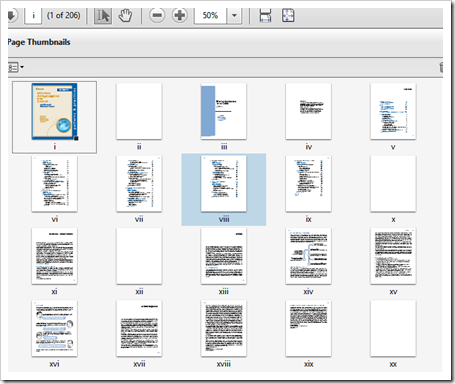Activate the text Select tool

(103, 16)
